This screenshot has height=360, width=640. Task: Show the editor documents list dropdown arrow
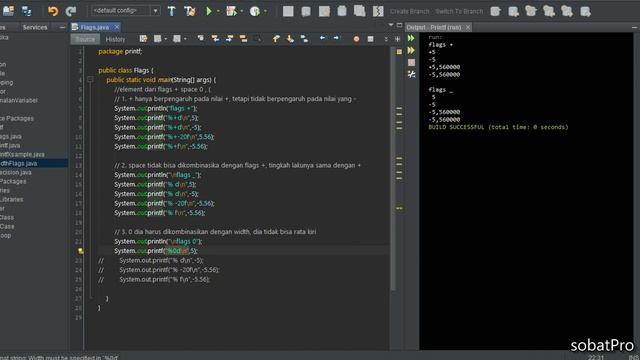tap(391, 25)
